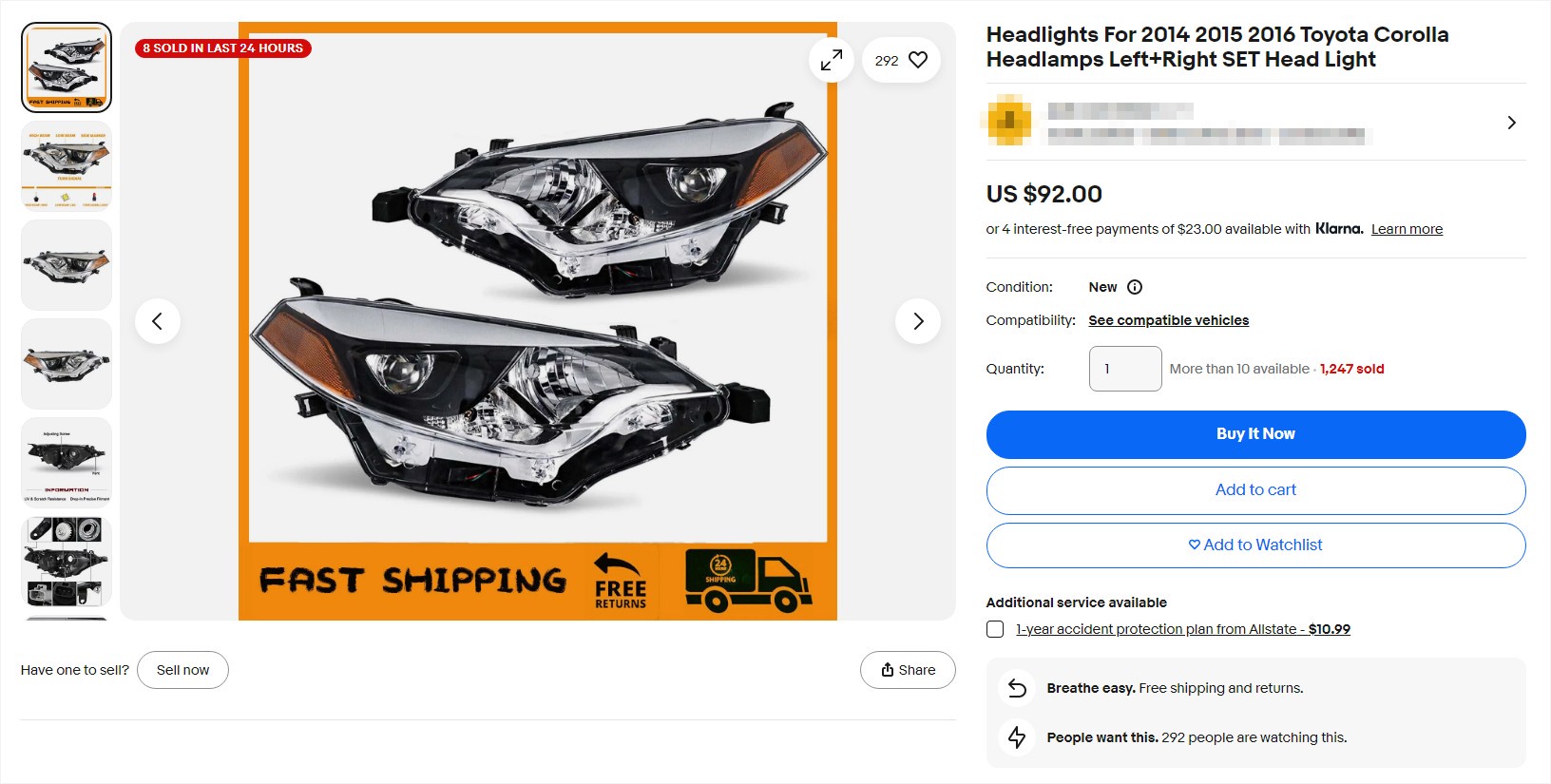Click the seller profile picture

tap(1009, 122)
